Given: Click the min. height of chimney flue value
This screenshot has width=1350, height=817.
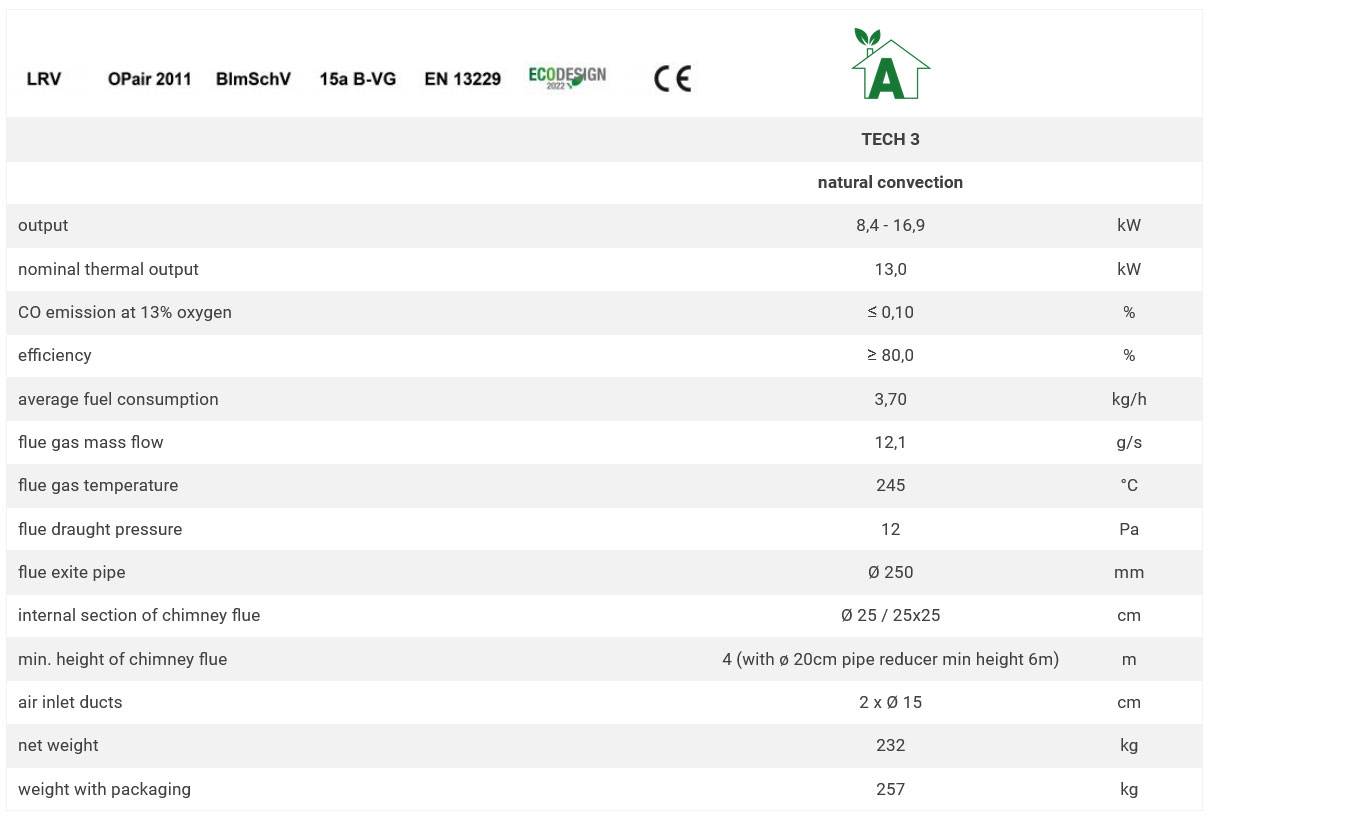Looking at the screenshot, I should pyautogui.click(x=890, y=659).
